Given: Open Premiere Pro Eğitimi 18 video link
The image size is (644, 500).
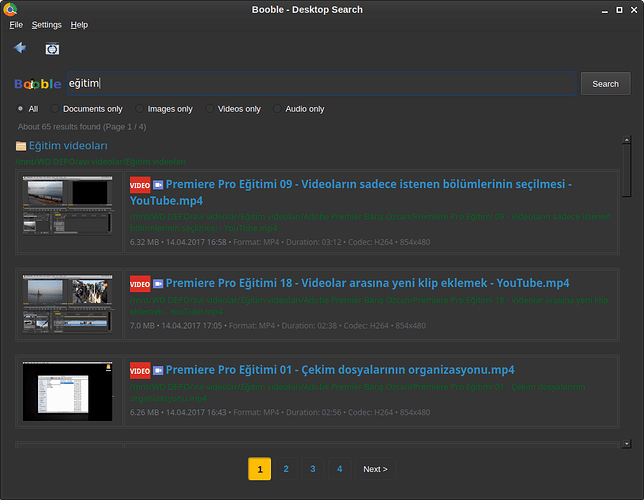Looking at the screenshot, I should click(x=368, y=283).
